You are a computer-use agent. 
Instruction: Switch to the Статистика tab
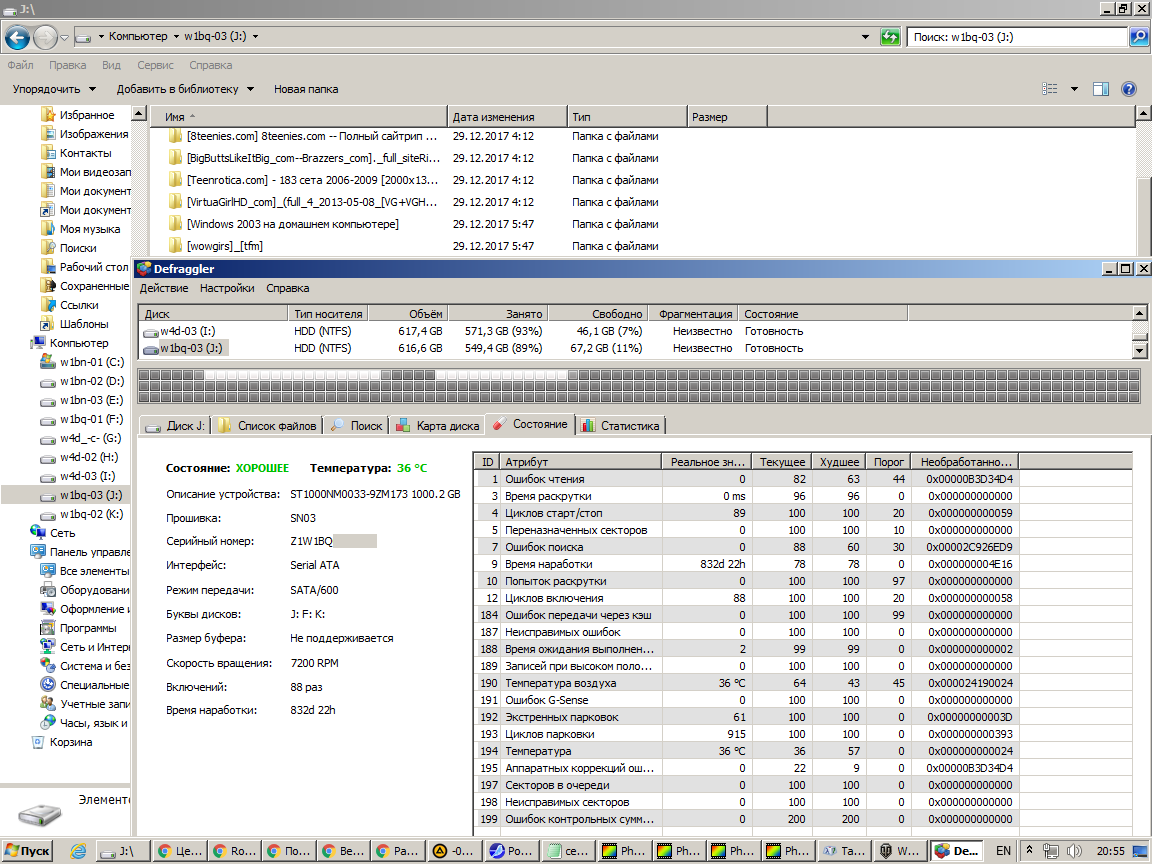coord(620,425)
